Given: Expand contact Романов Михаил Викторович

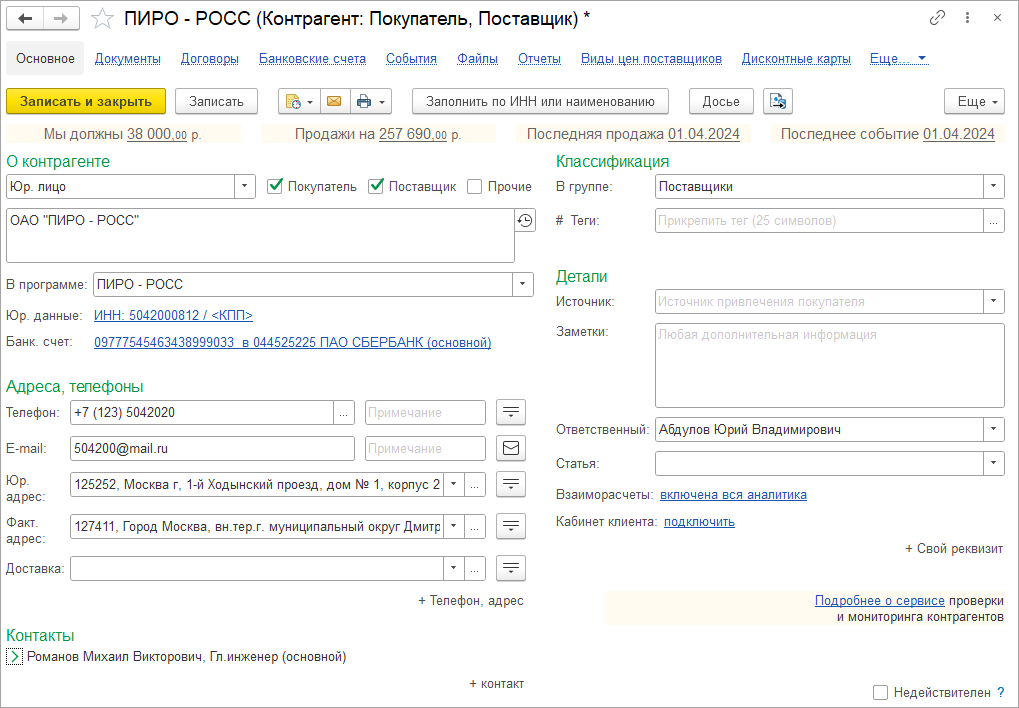Looking at the screenshot, I should [14, 657].
